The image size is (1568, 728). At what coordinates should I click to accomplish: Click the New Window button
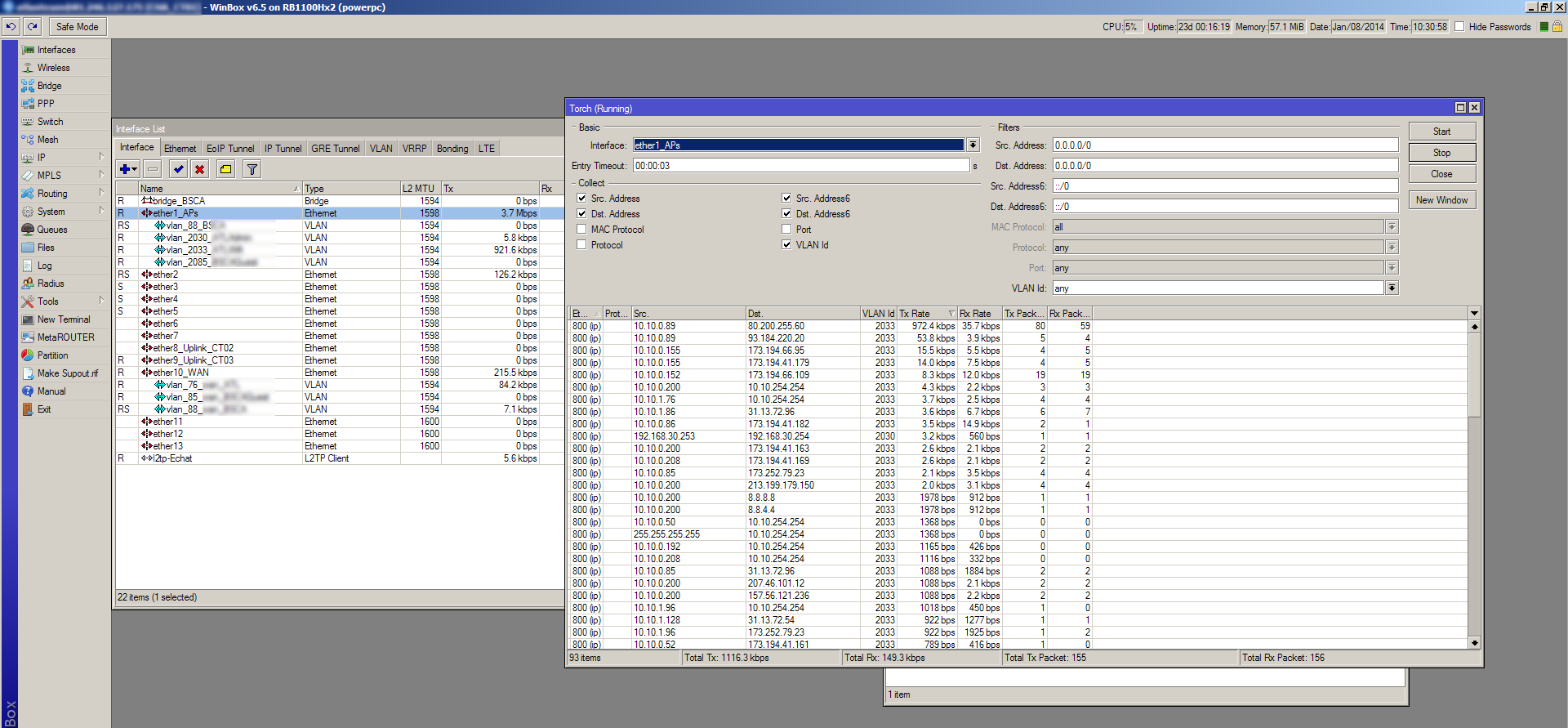click(1441, 200)
